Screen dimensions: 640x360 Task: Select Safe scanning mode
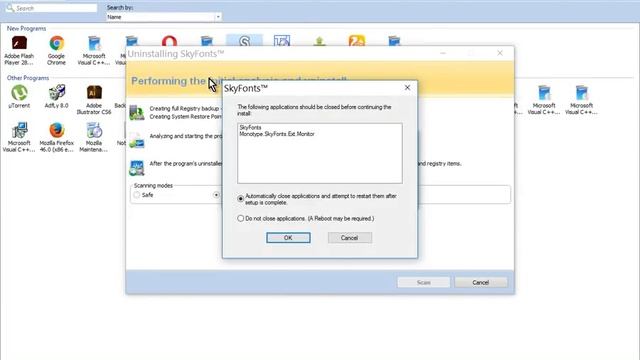[137, 195]
